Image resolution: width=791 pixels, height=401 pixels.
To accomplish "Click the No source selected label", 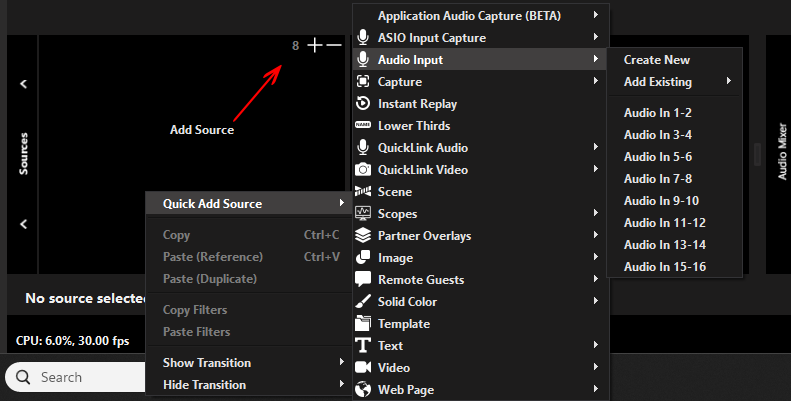I will 86,298.
